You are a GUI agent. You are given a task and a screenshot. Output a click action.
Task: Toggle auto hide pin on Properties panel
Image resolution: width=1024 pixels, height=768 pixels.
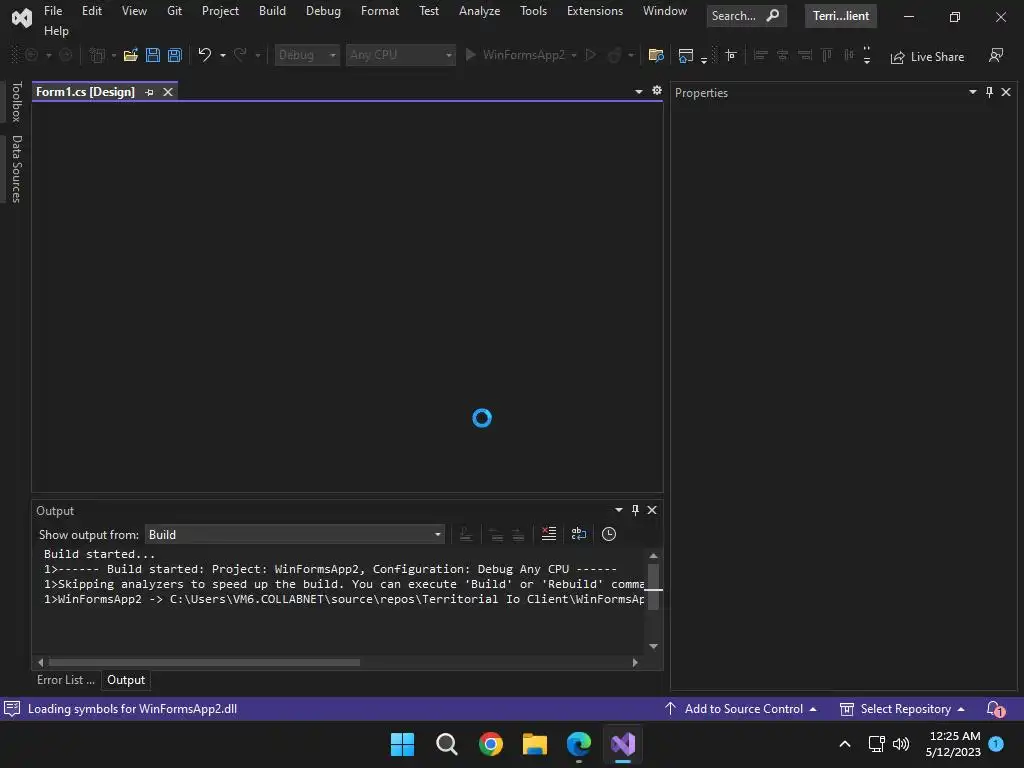(989, 92)
